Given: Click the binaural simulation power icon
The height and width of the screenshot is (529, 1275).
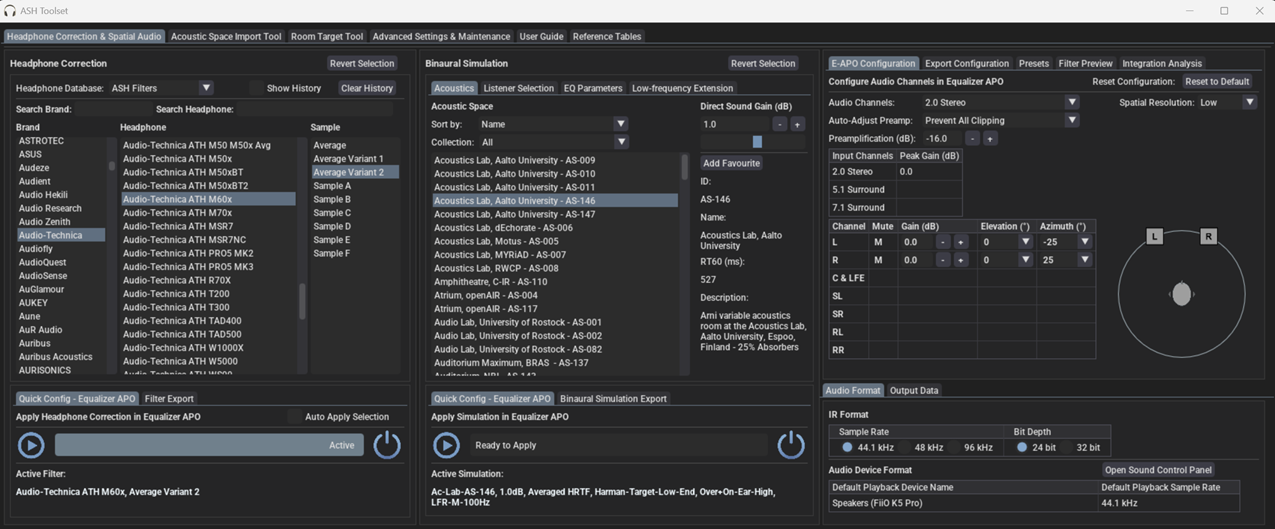Looking at the screenshot, I should [x=791, y=445].
